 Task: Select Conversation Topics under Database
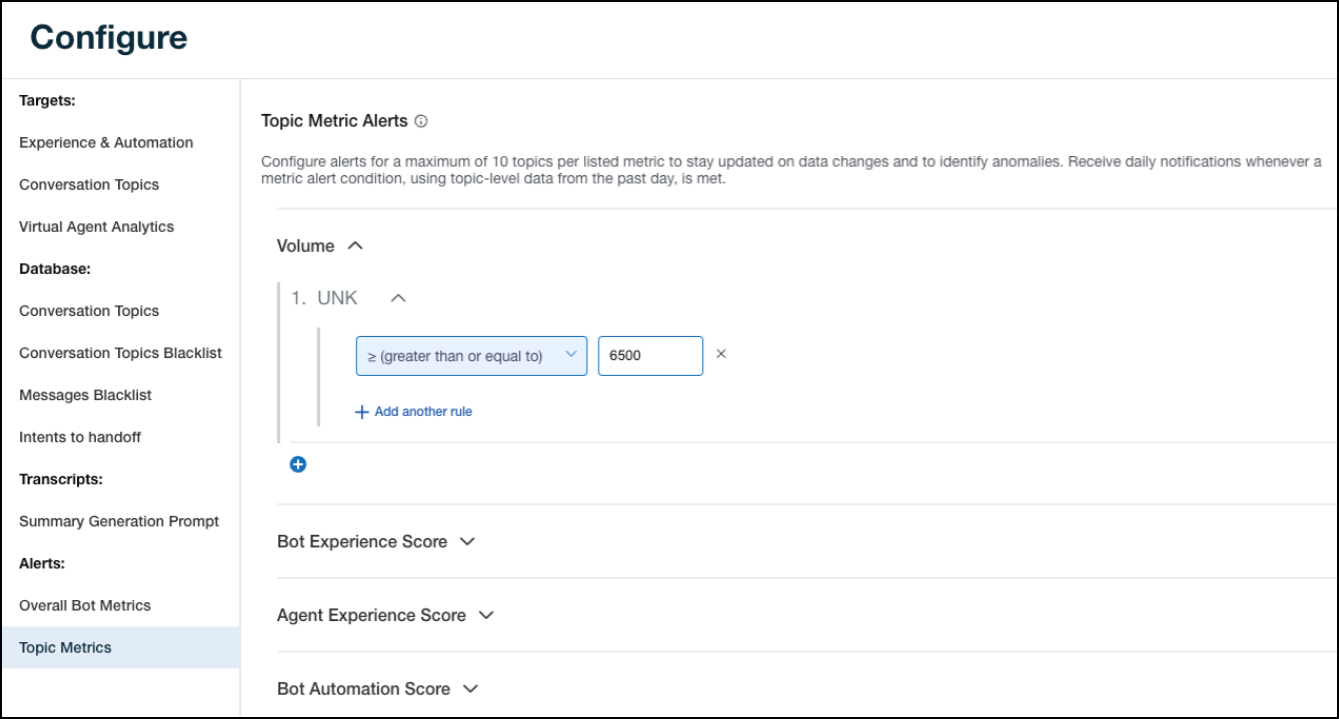coord(89,311)
